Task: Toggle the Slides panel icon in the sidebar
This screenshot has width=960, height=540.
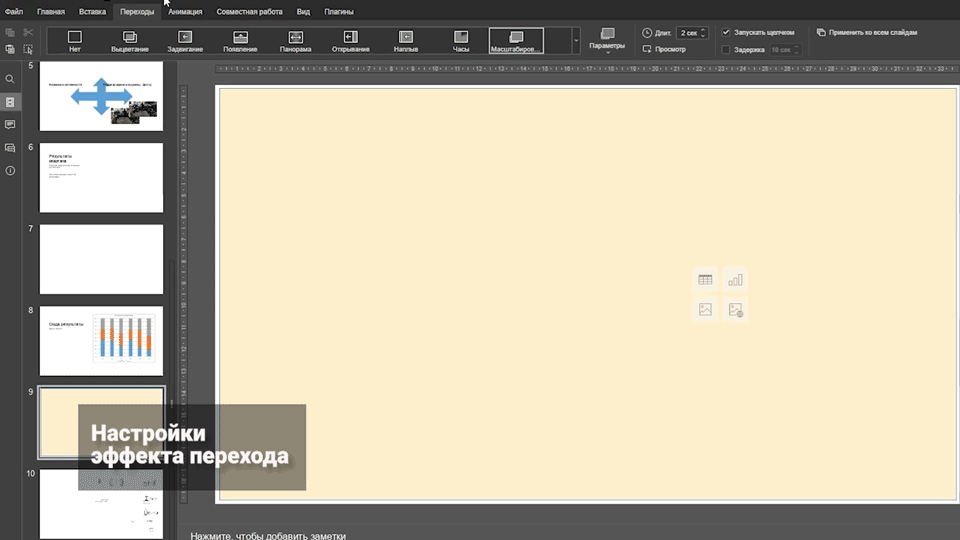Action: (10, 102)
